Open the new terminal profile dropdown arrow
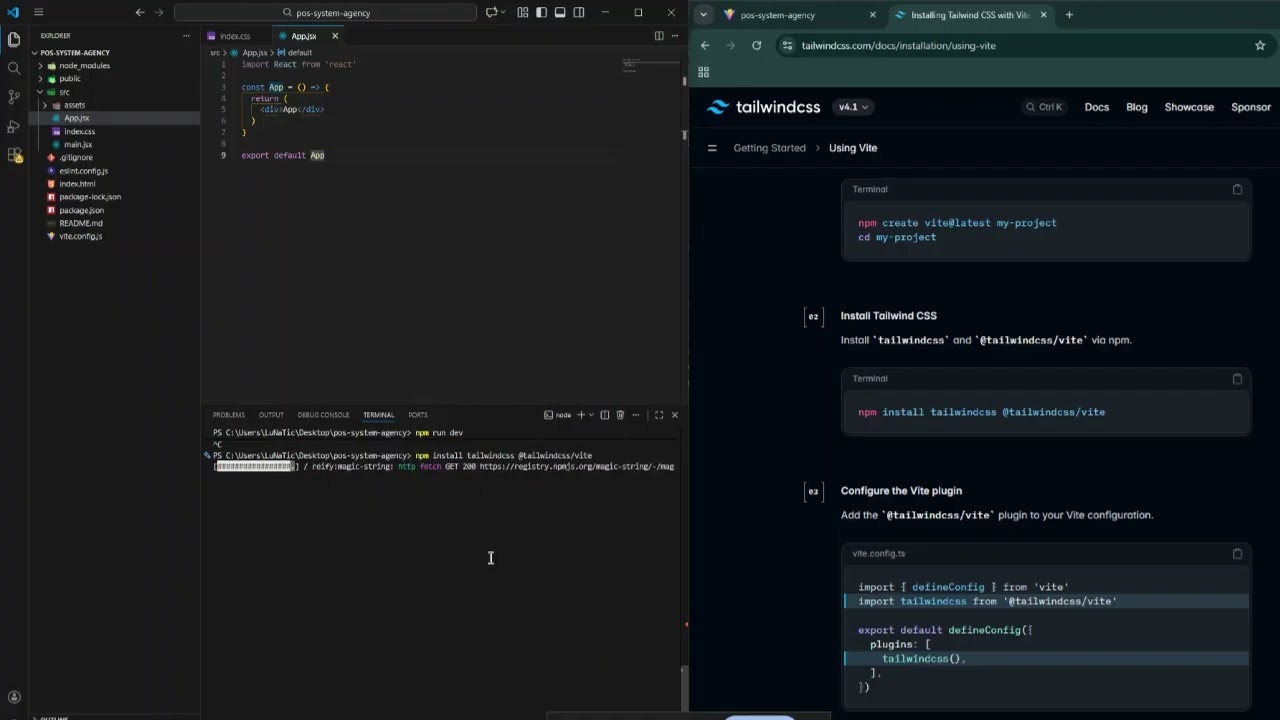The height and width of the screenshot is (720, 1280). point(591,415)
